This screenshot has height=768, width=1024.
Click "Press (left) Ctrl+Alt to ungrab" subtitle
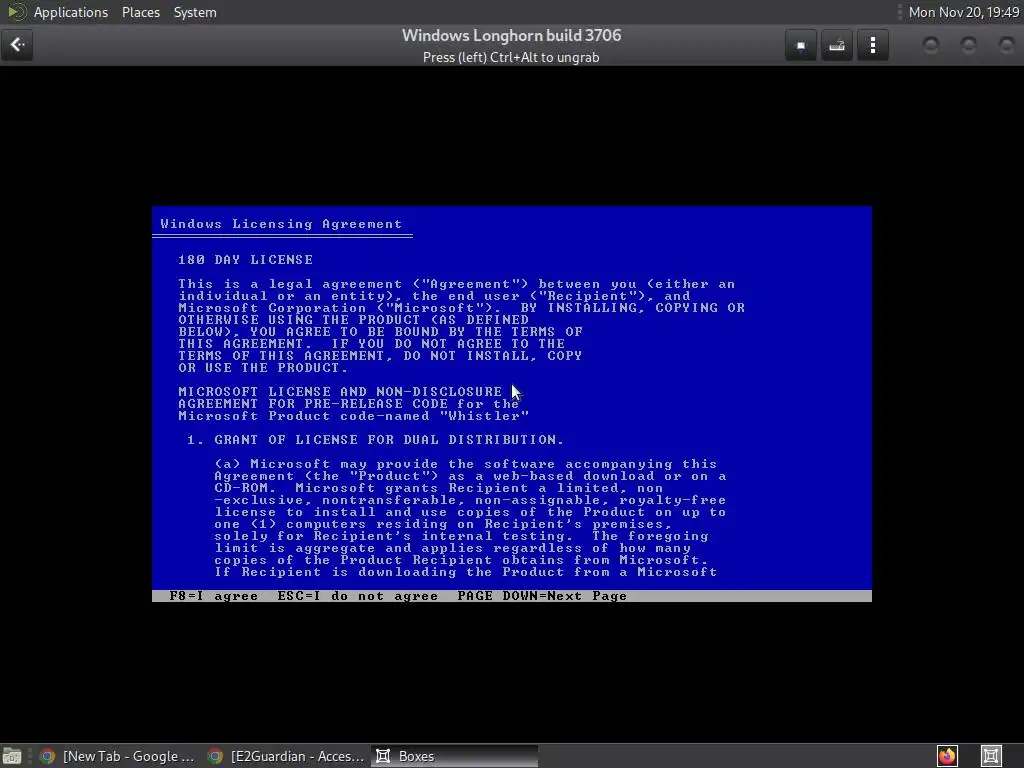pyautogui.click(x=511, y=57)
